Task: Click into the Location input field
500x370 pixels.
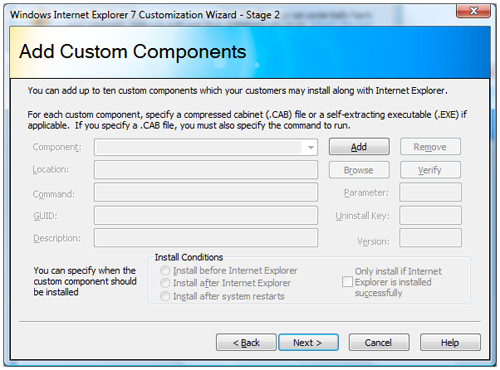Action: pos(206,170)
